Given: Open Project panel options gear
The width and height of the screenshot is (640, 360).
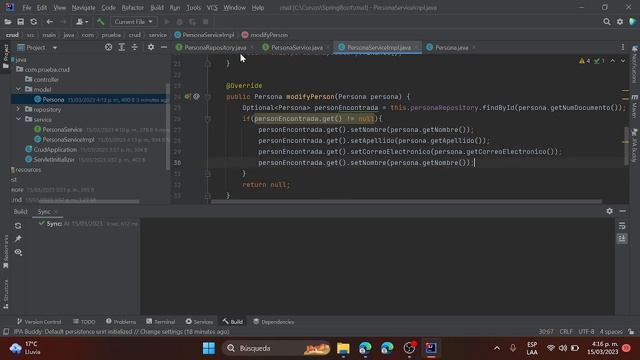Looking at the screenshot, I should [151, 47].
